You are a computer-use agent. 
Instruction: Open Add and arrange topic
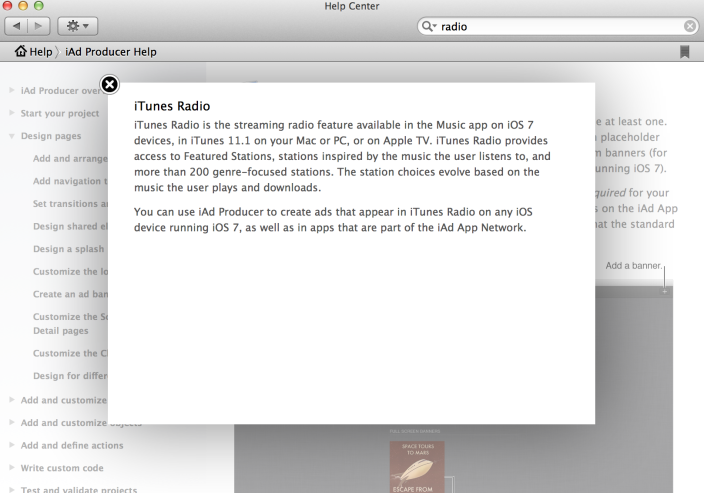[x=70, y=158]
